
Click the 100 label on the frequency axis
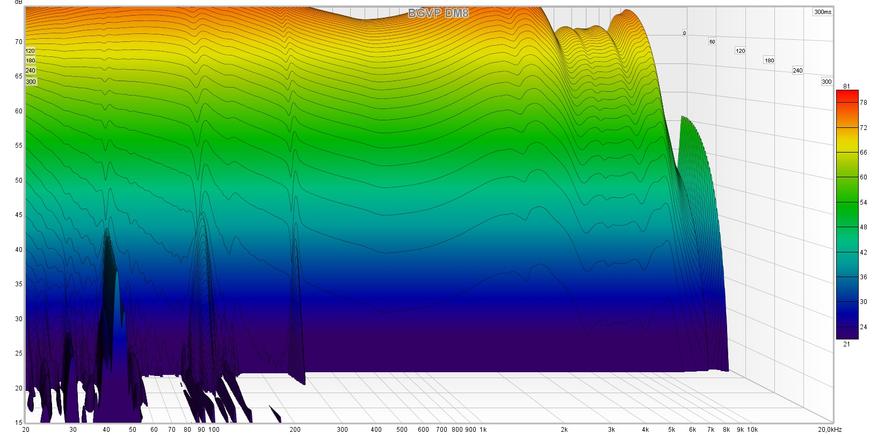pos(214,430)
